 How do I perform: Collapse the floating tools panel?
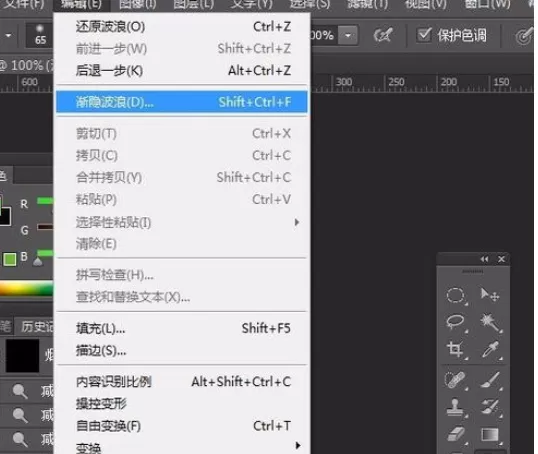[484, 259]
